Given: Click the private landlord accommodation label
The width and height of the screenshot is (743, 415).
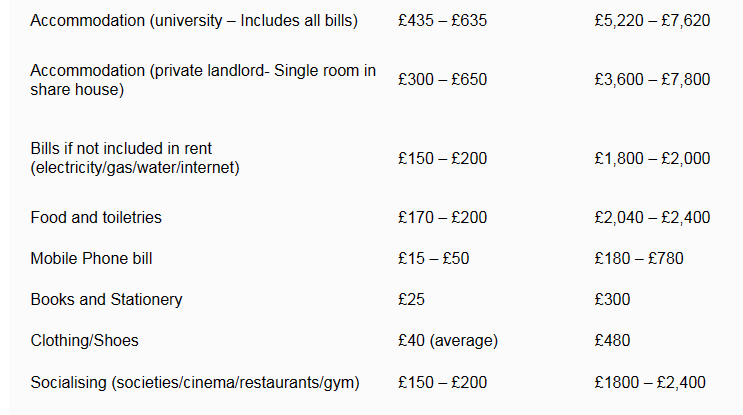Looking at the screenshot, I should tap(203, 79).
